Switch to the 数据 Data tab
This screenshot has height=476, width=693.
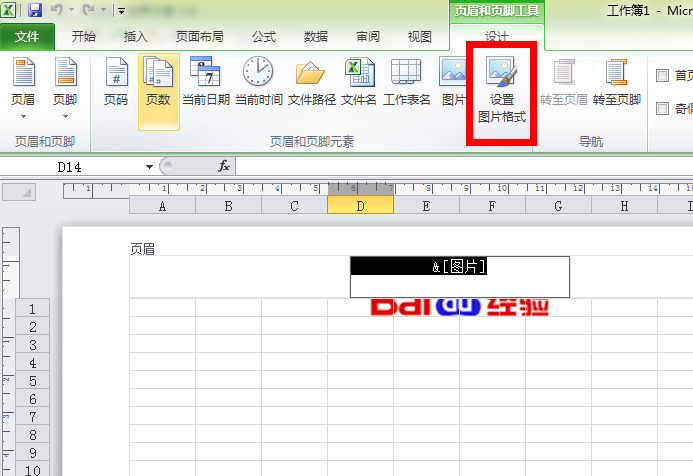[316, 36]
